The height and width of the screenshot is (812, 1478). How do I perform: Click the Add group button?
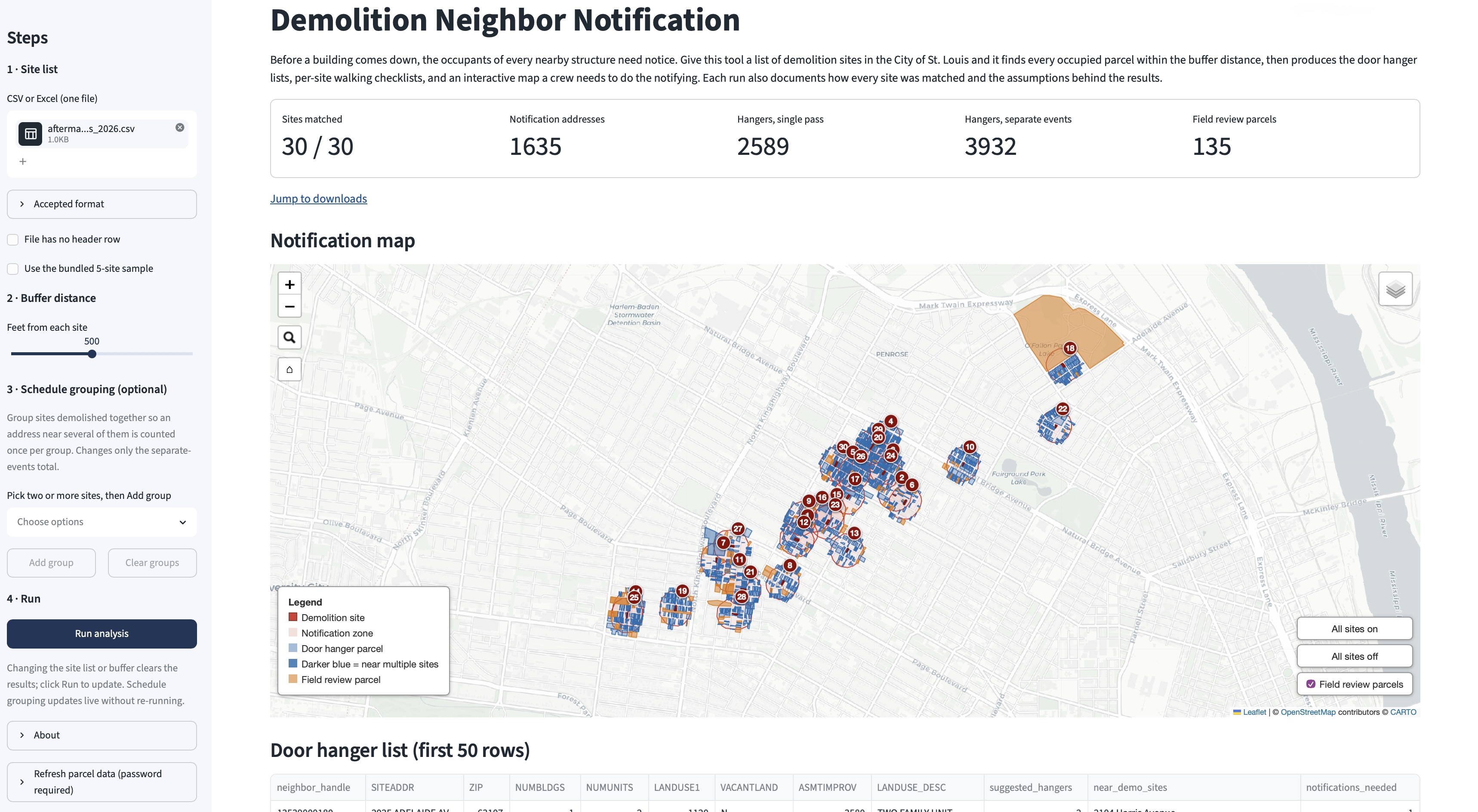point(51,563)
